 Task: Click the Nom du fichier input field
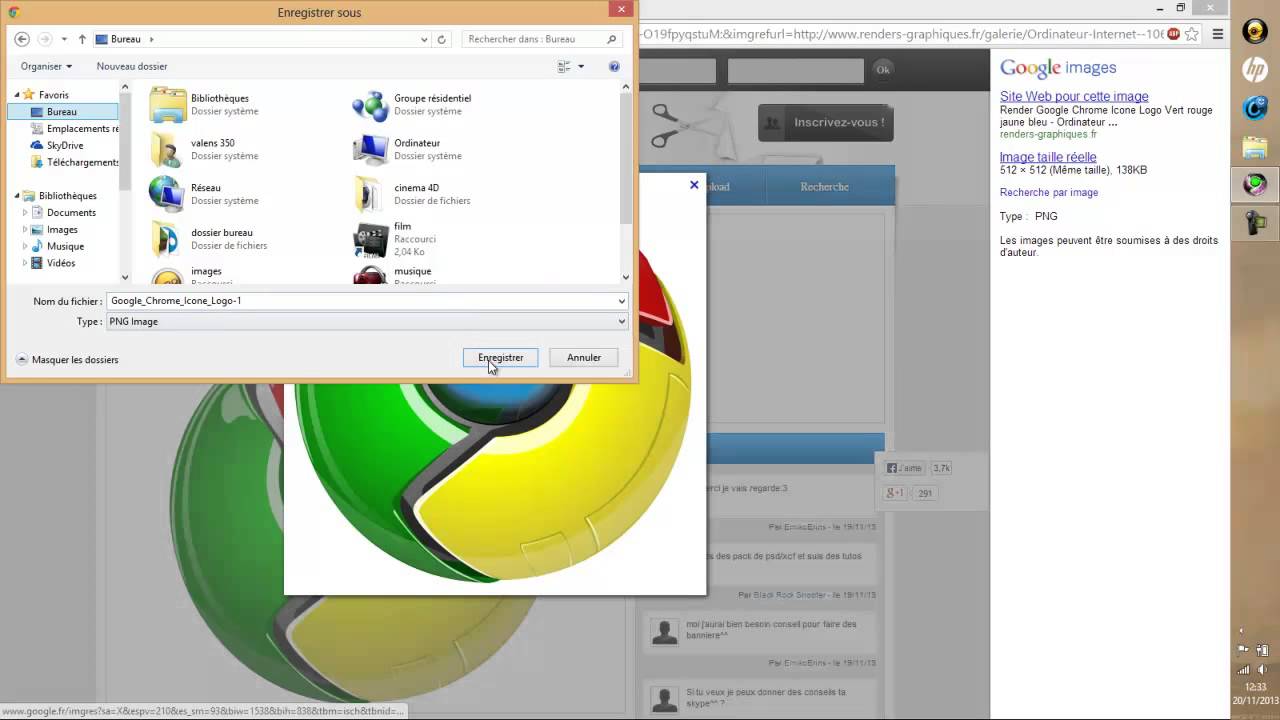tap(360, 301)
